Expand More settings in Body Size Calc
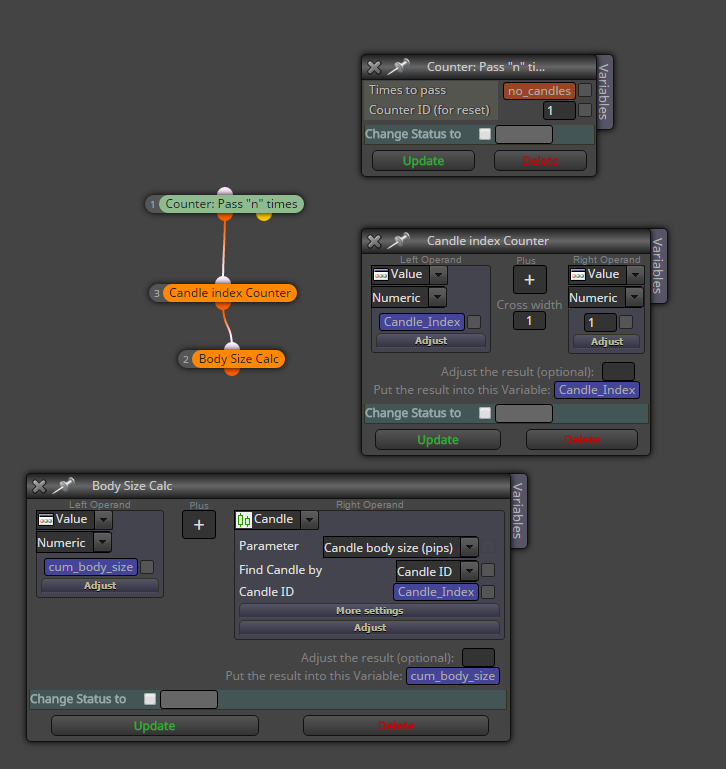The width and height of the screenshot is (726, 769). [x=369, y=611]
